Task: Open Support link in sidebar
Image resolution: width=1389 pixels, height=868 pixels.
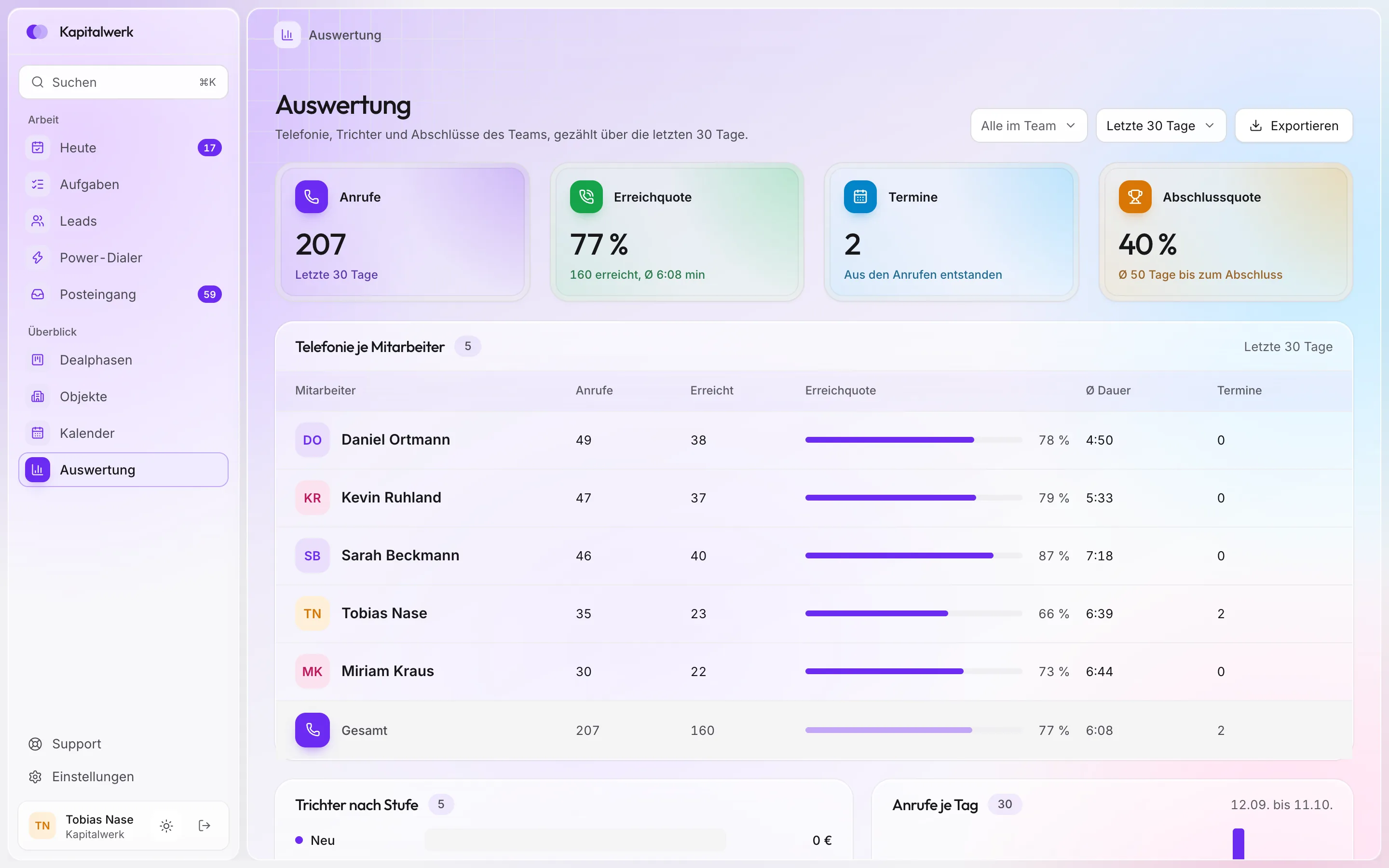Action: tap(123, 744)
